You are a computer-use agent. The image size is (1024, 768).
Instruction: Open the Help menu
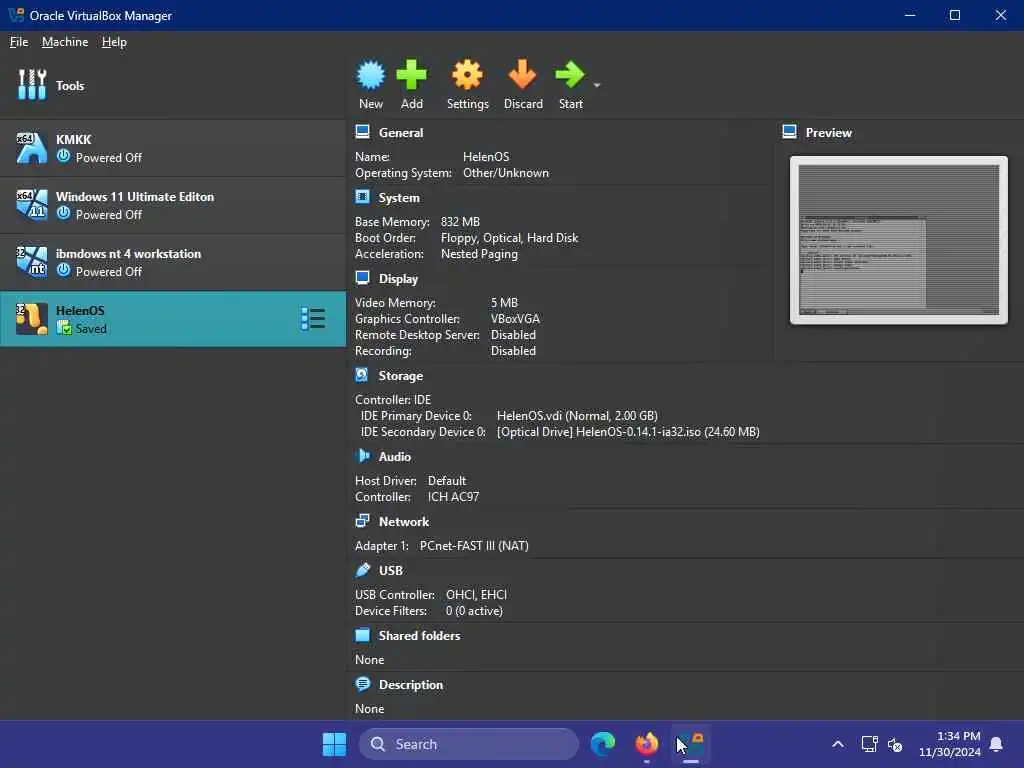click(x=114, y=42)
